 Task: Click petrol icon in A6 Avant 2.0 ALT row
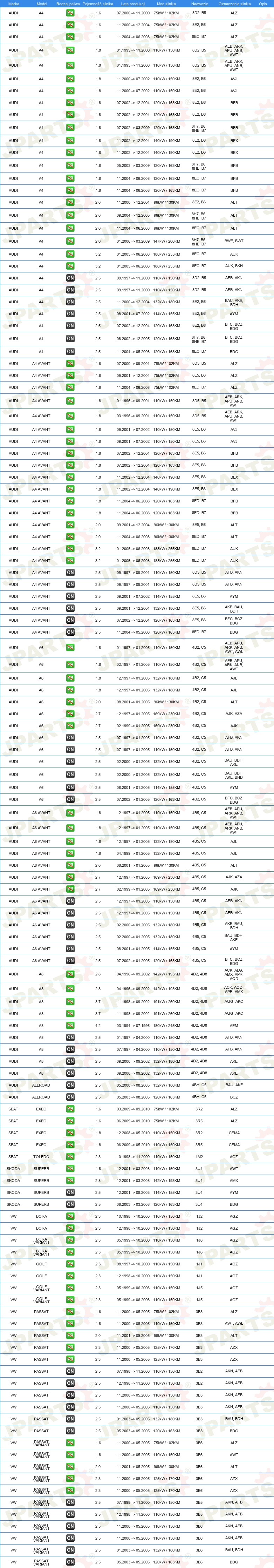click(70, 865)
